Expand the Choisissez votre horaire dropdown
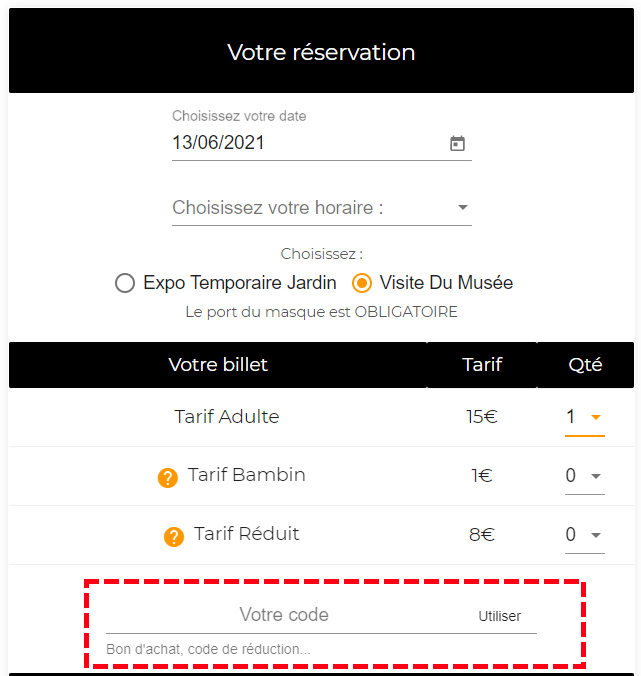641x676 pixels. point(321,208)
